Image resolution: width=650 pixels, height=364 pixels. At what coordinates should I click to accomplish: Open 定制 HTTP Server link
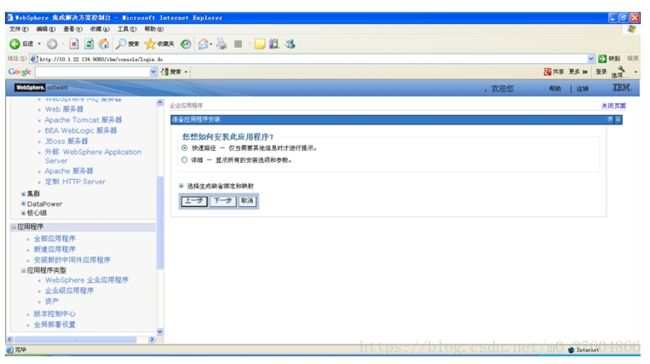coord(75,182)
